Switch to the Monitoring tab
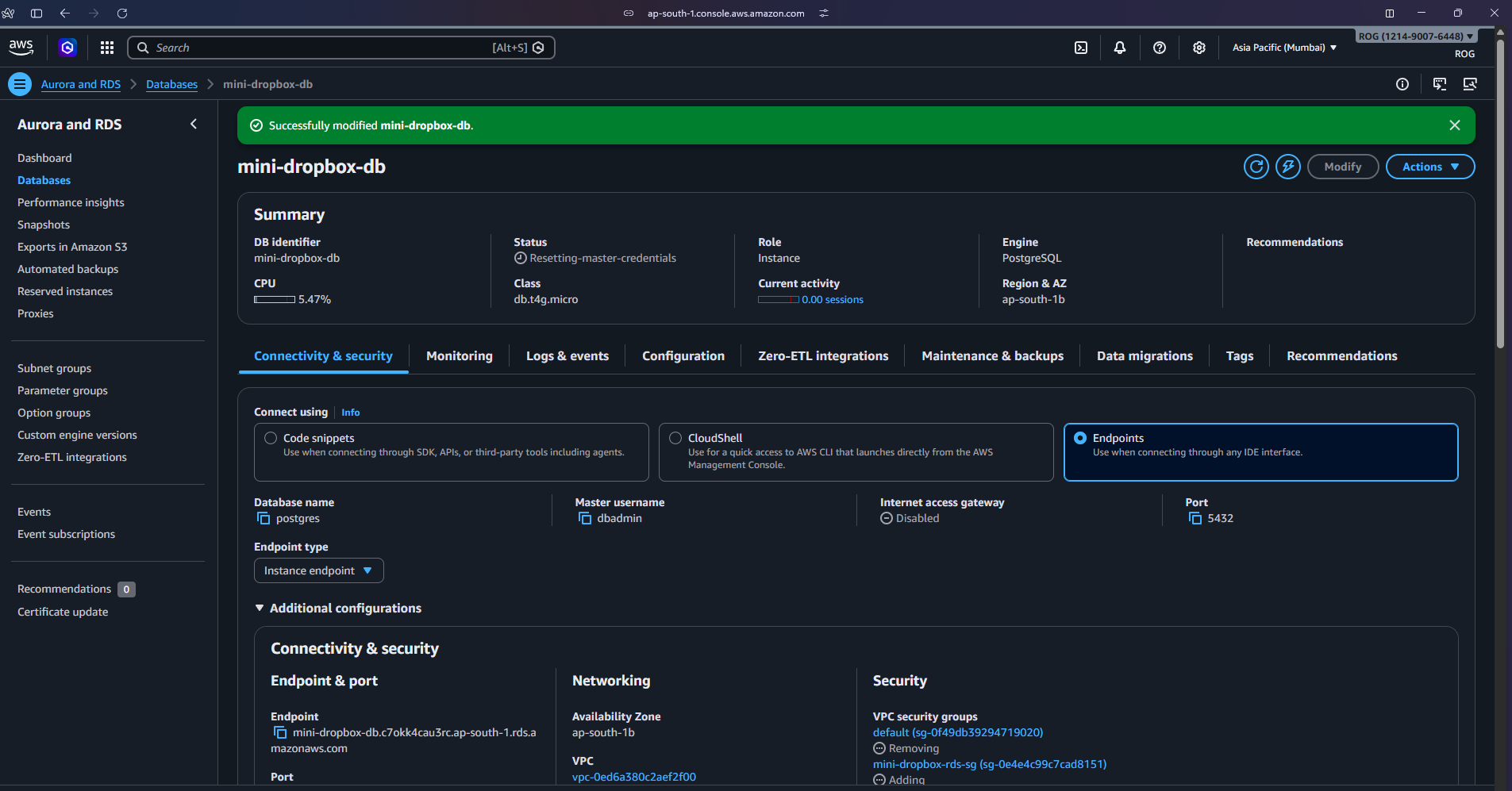Screen dimensions: 1512x791 pyautogui.click(x=459, y=356)
